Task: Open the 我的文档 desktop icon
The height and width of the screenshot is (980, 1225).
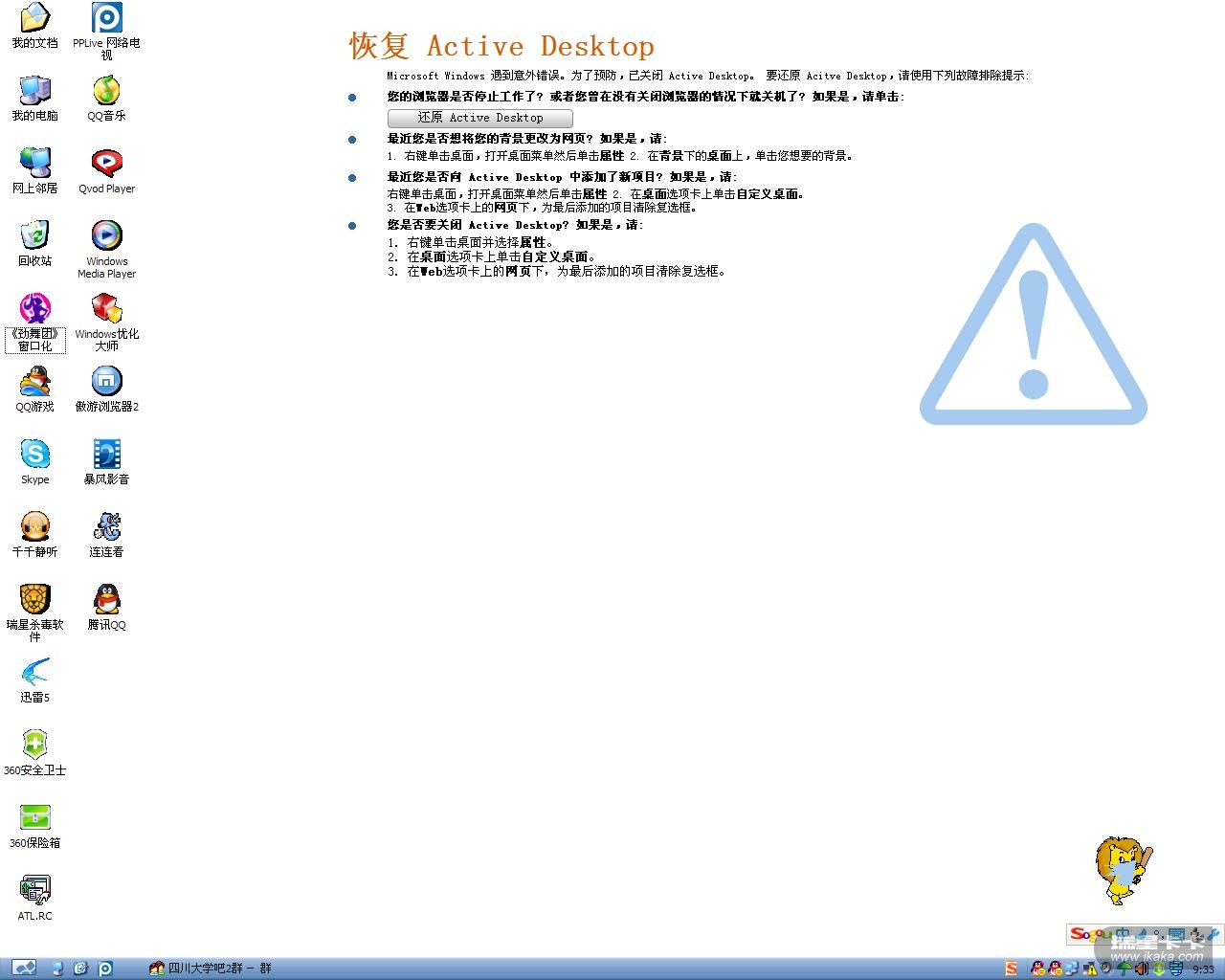Action: (x=34, y=26)
